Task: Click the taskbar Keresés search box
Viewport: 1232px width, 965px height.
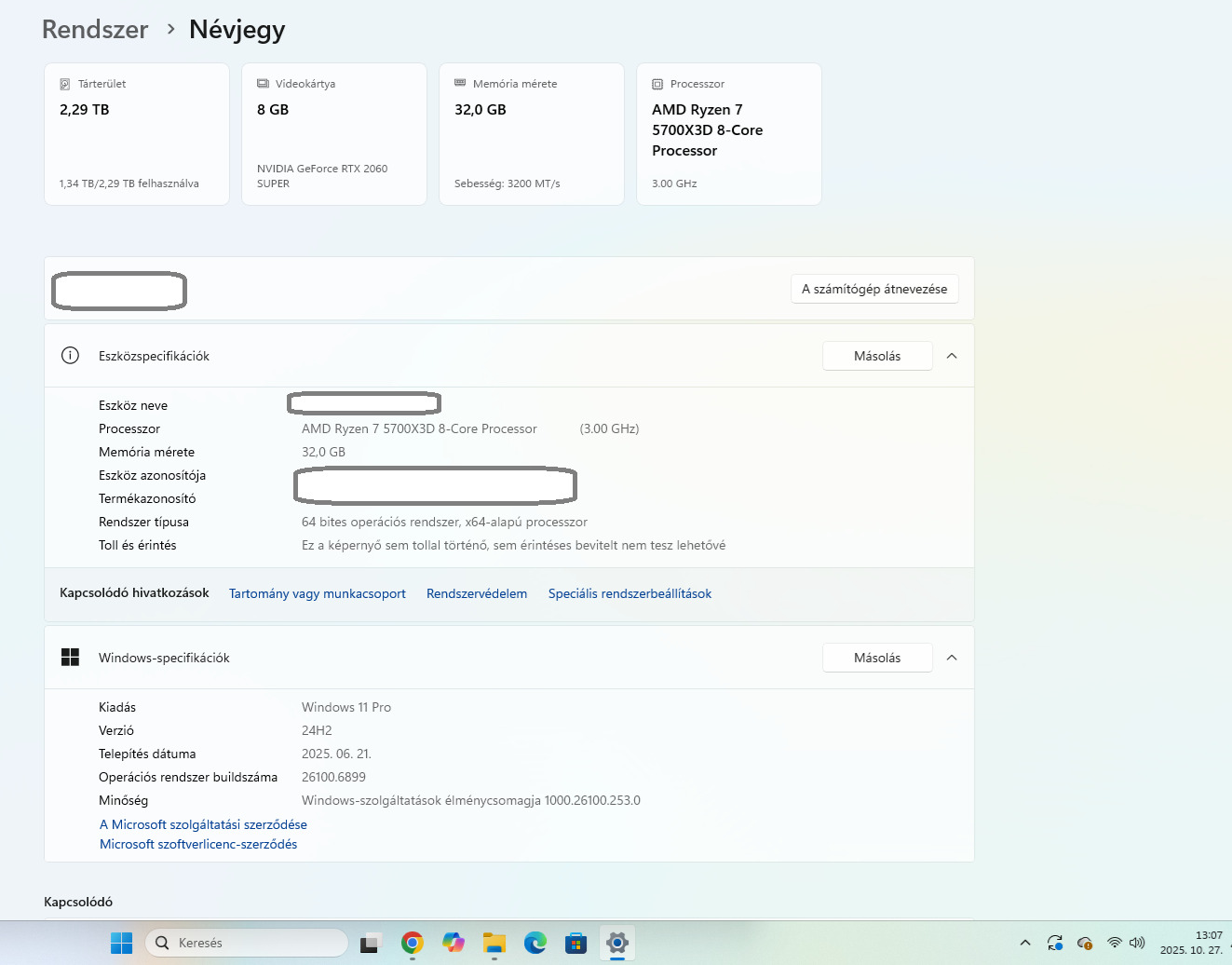Action: [x=247, y=943]
